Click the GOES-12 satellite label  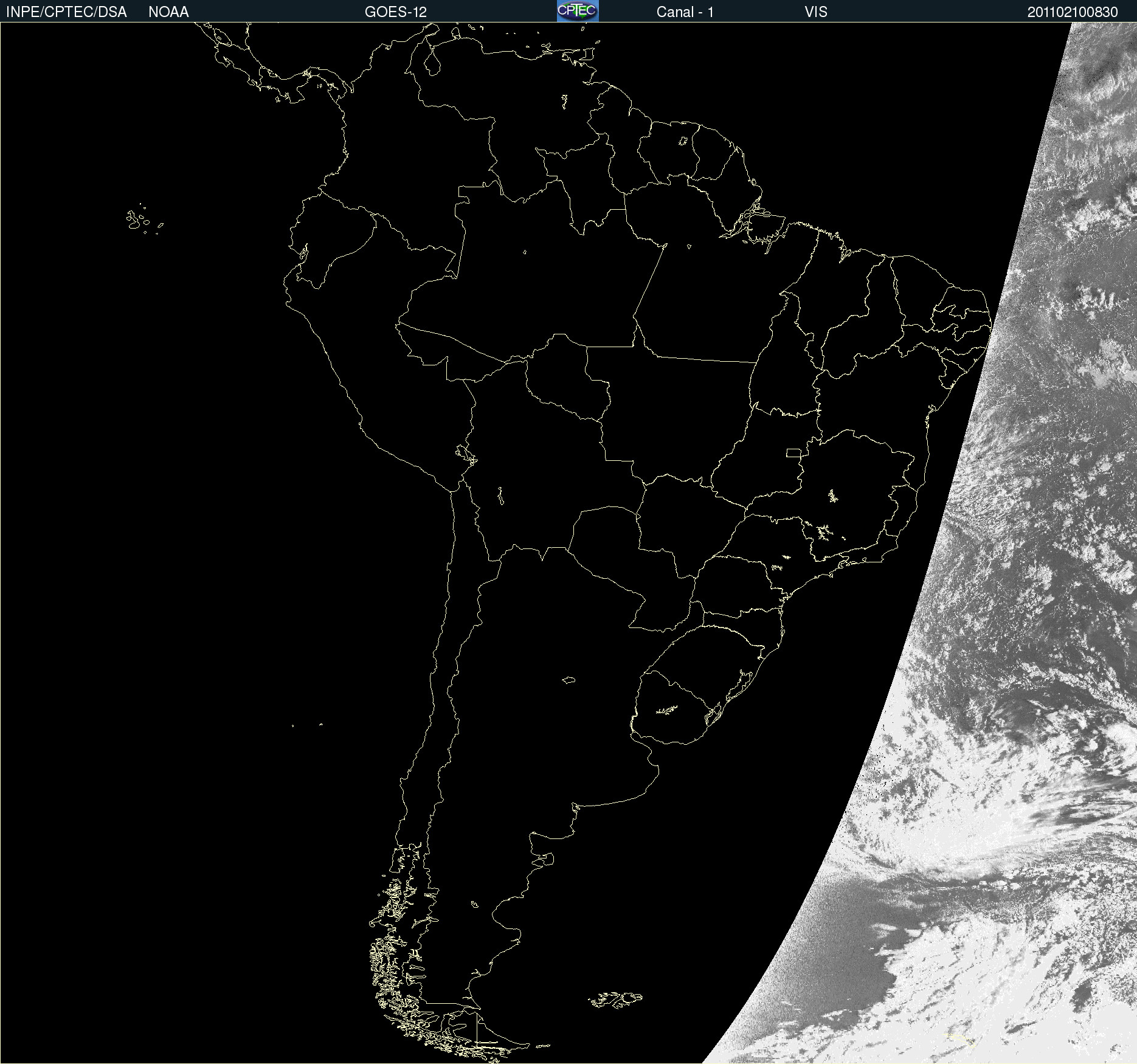396,12
